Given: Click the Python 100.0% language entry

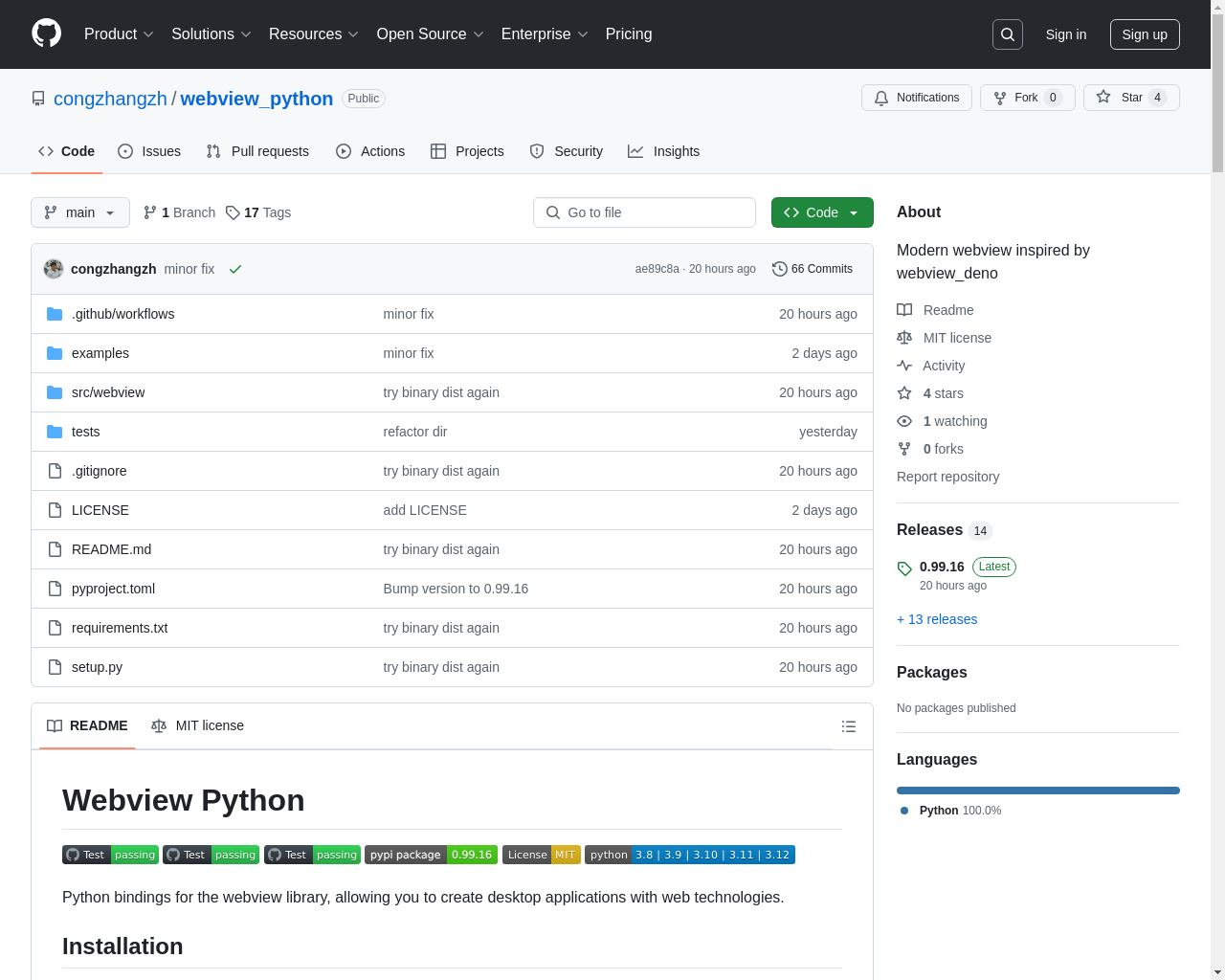Looking at the screenshot, I should 951,811.
